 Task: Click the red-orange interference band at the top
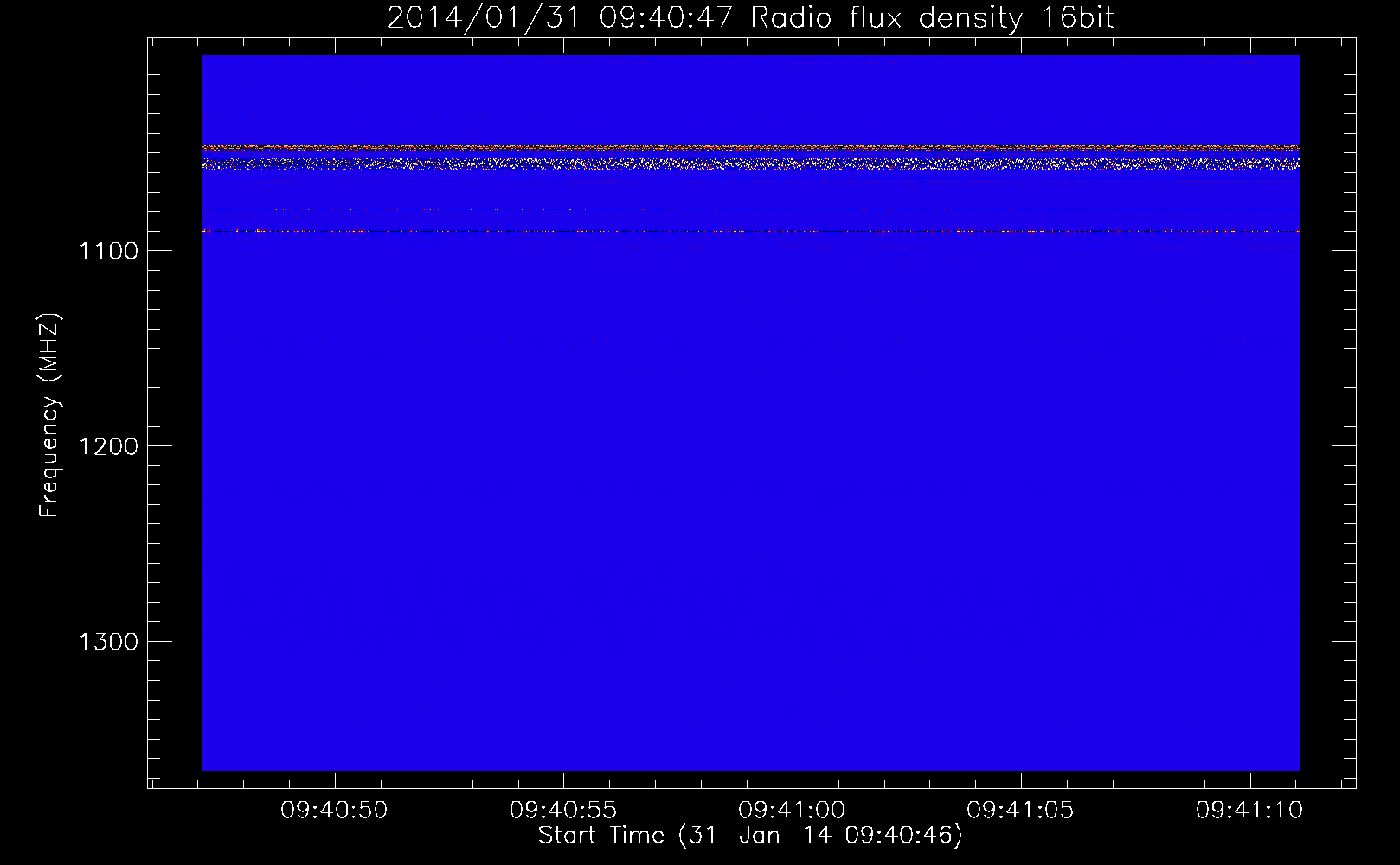pyautogui.click(x=750, y=148)
